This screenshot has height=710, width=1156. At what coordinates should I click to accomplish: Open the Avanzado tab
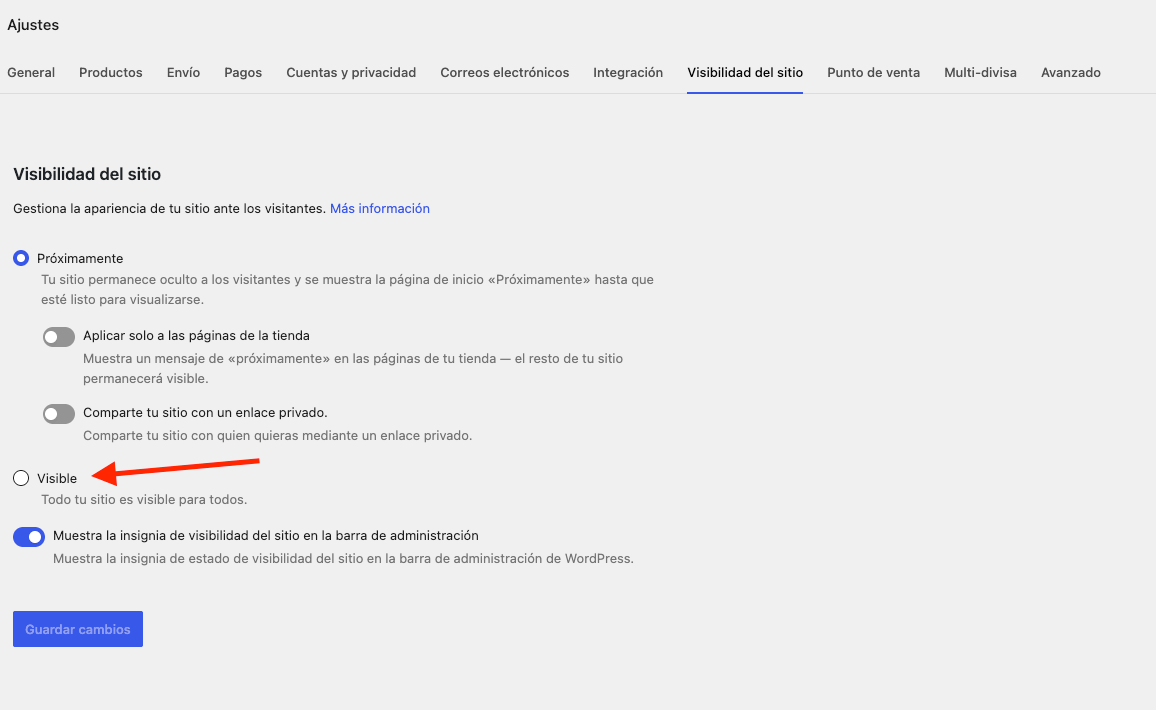(x=1070, y=72)
